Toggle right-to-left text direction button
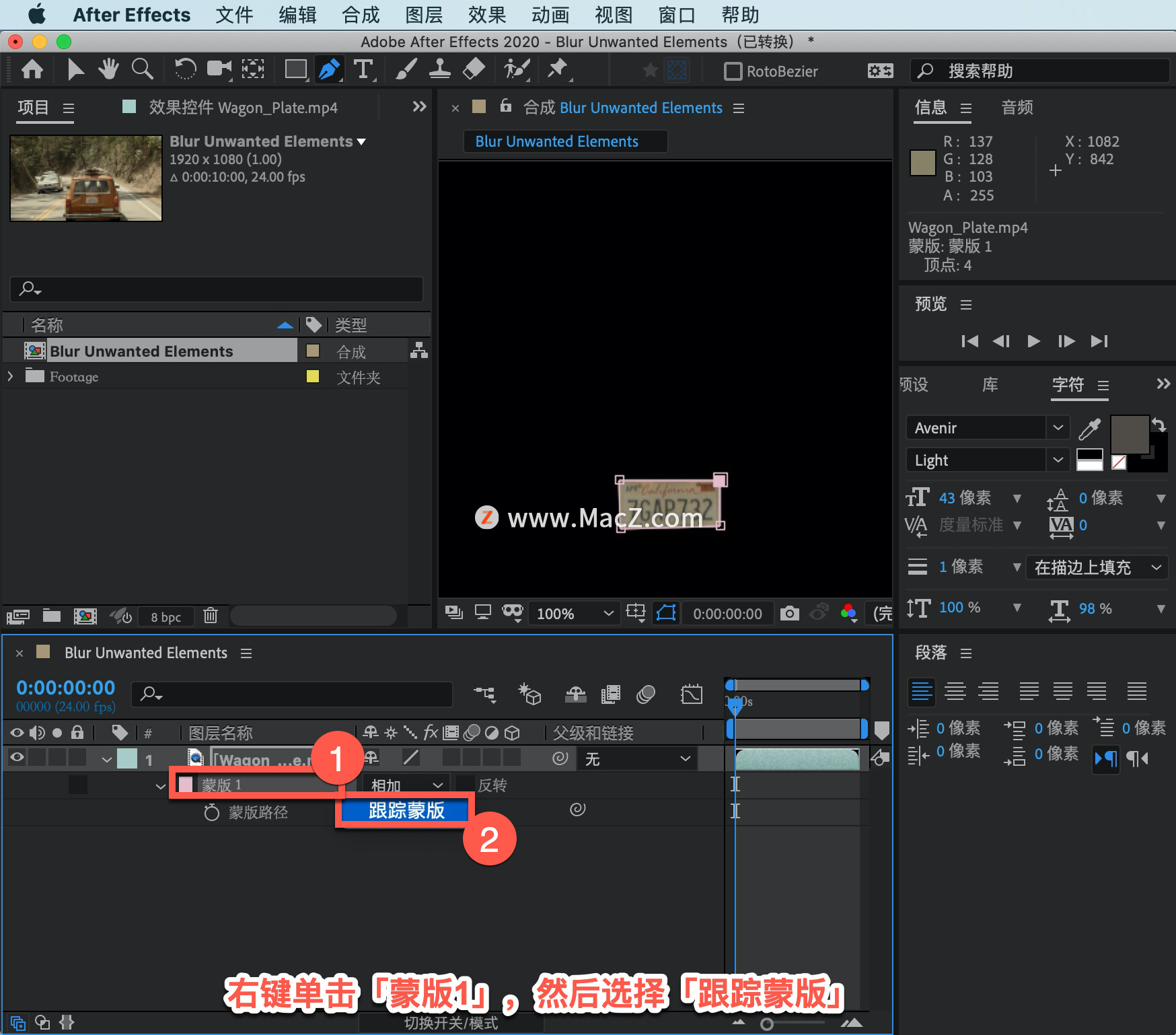Image resolution: width=1176 pixels, height=1035 pixels. click(x=1137, y=758)
